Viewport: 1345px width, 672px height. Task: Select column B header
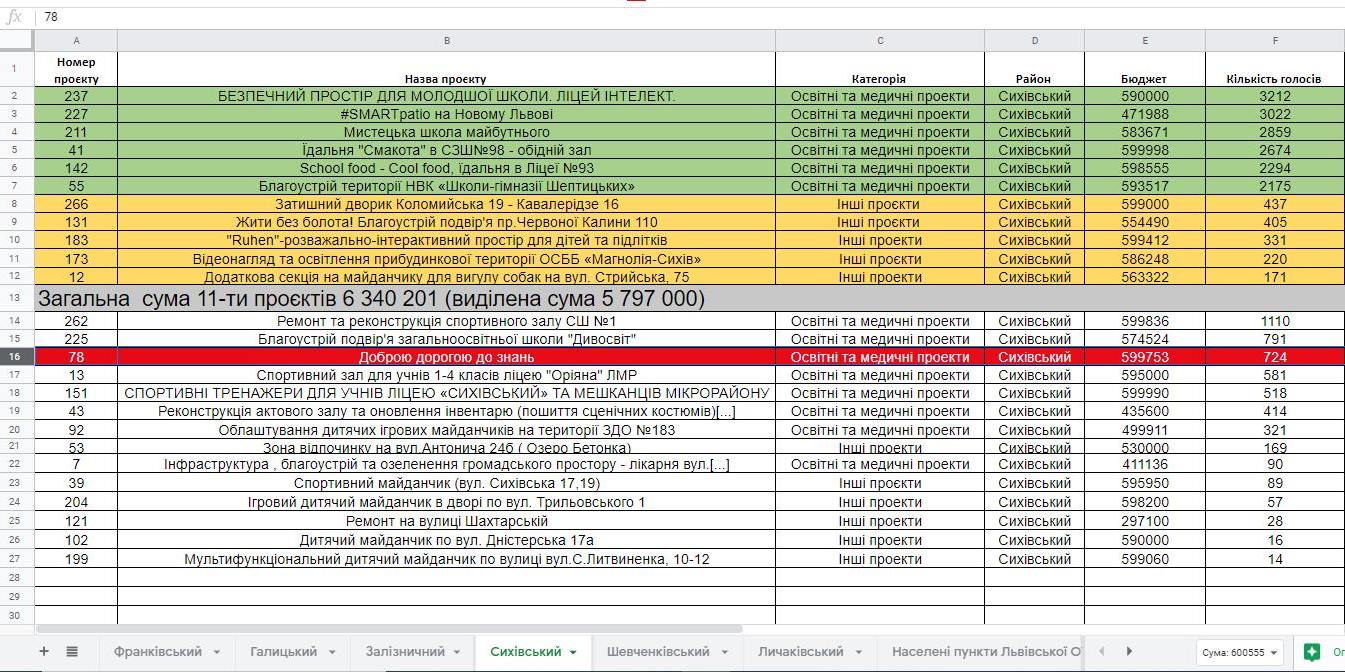pyautogui.click(x=446, y=41)
